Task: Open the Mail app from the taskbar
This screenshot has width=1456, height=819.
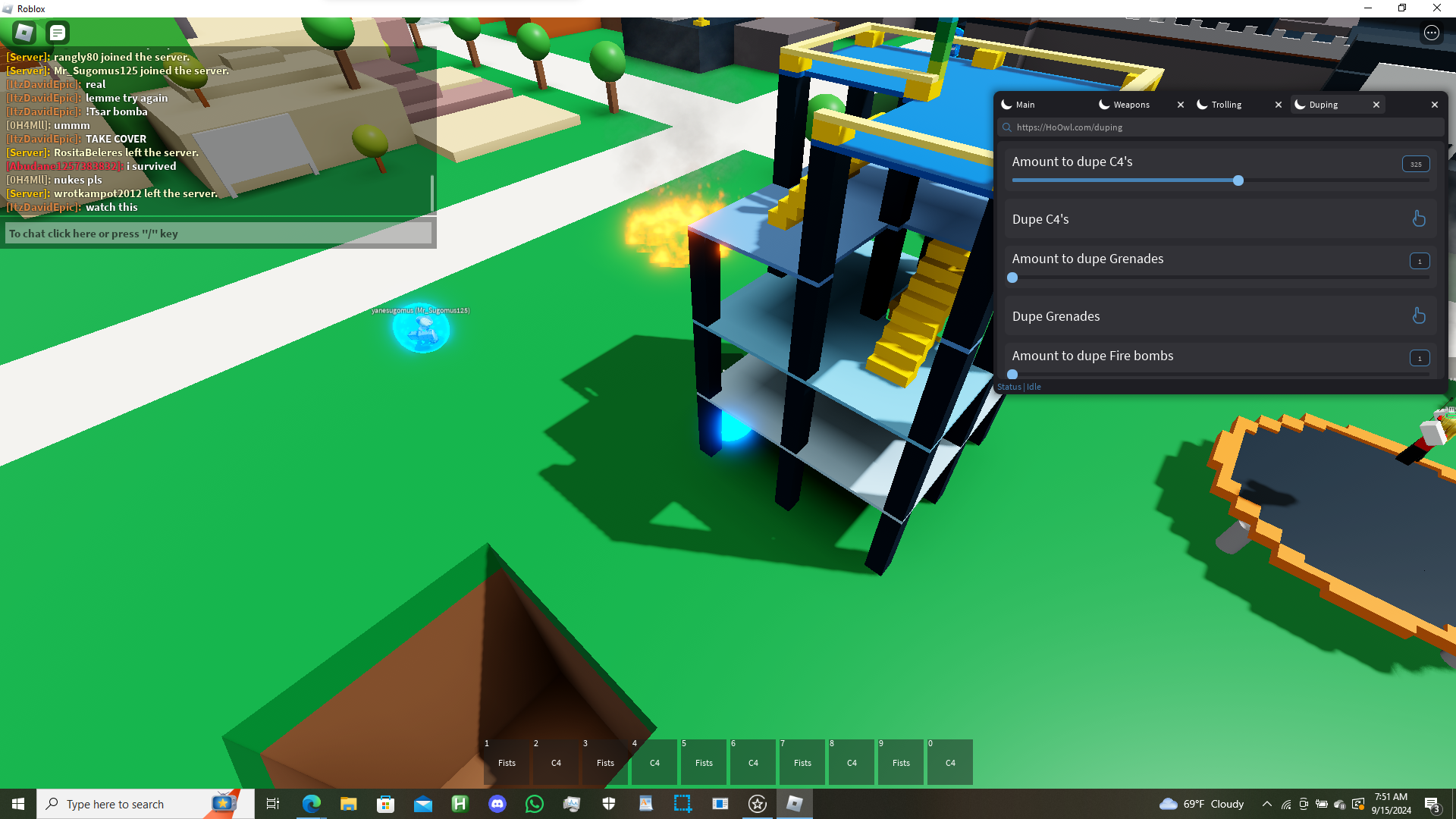Action: (x=422, y=804)
